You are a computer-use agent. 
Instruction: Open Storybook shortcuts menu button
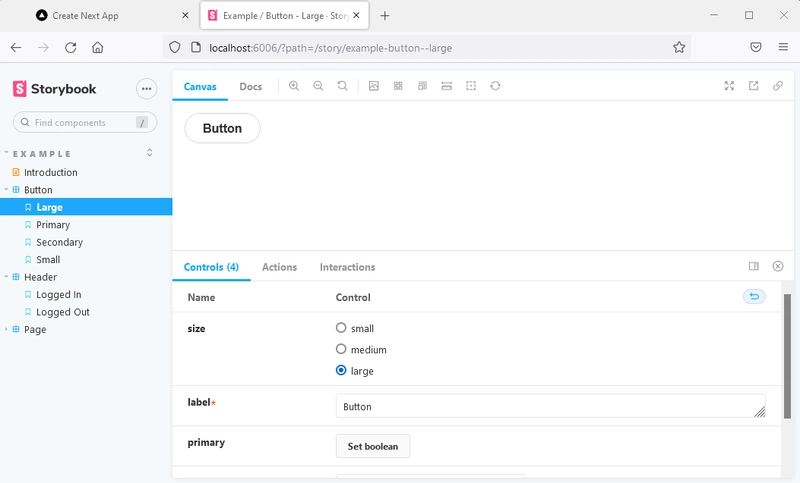click(146, 89)
